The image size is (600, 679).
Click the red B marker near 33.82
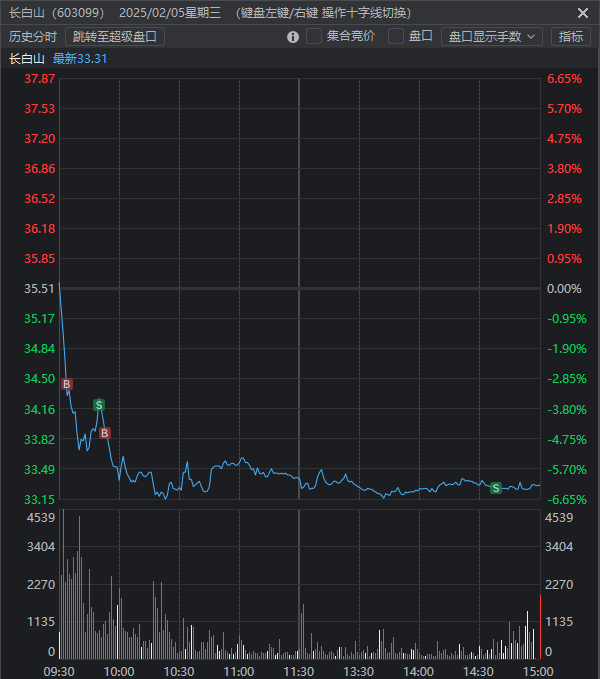105,433
